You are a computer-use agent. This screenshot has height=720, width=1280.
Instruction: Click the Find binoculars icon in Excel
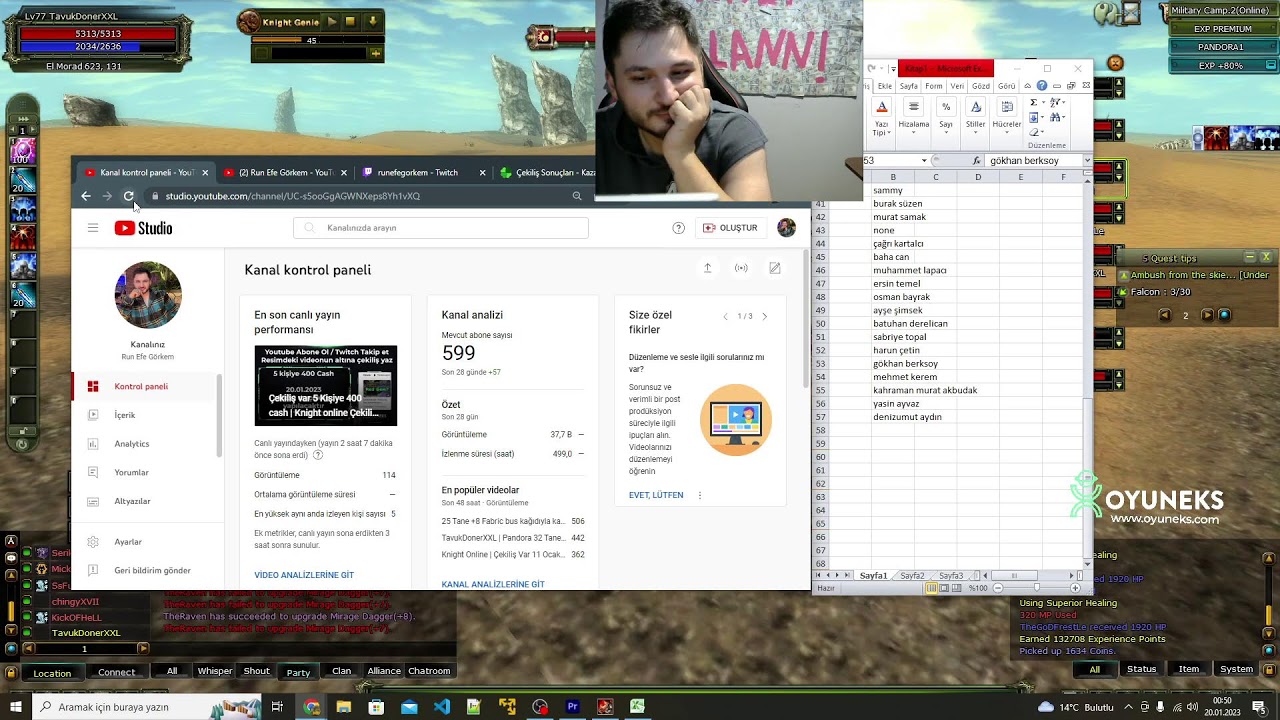coord(1054,117)
